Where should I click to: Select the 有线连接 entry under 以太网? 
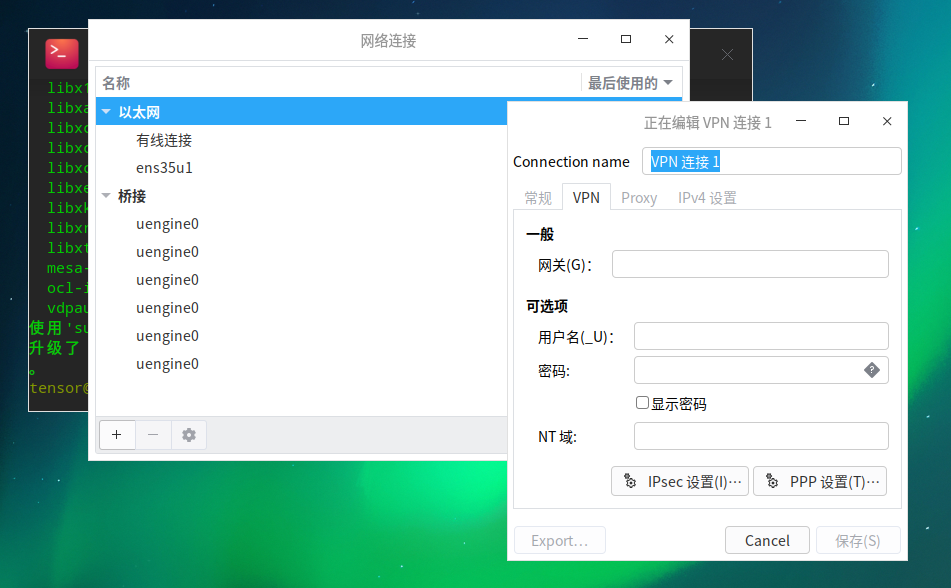tap(164, 139)
